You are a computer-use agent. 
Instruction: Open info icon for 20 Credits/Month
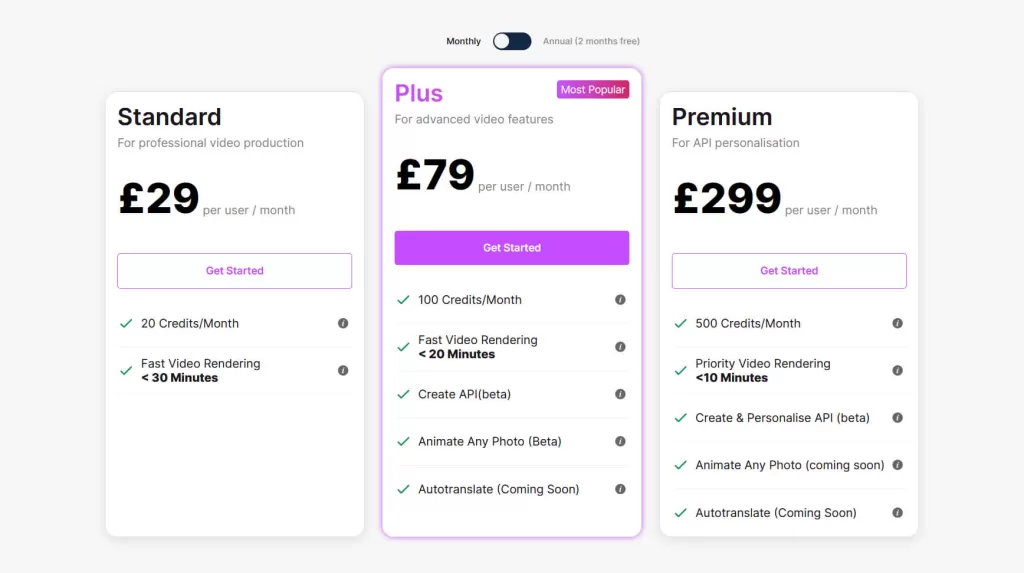pos(343,323)
